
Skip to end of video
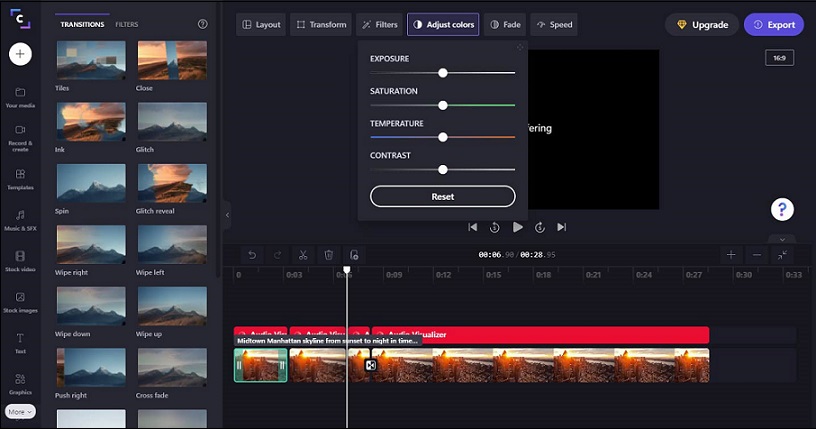tap(562, 227)
